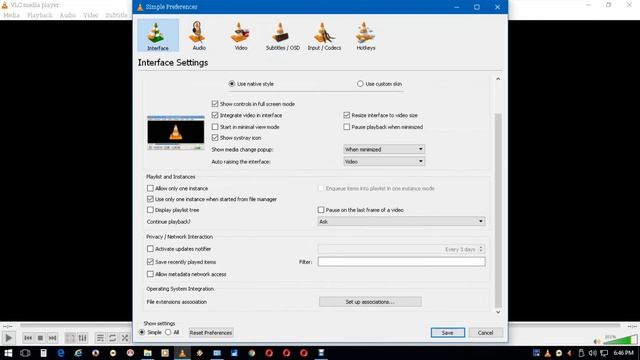Open the Video menu in VLC menu bar

click(91, 15)
